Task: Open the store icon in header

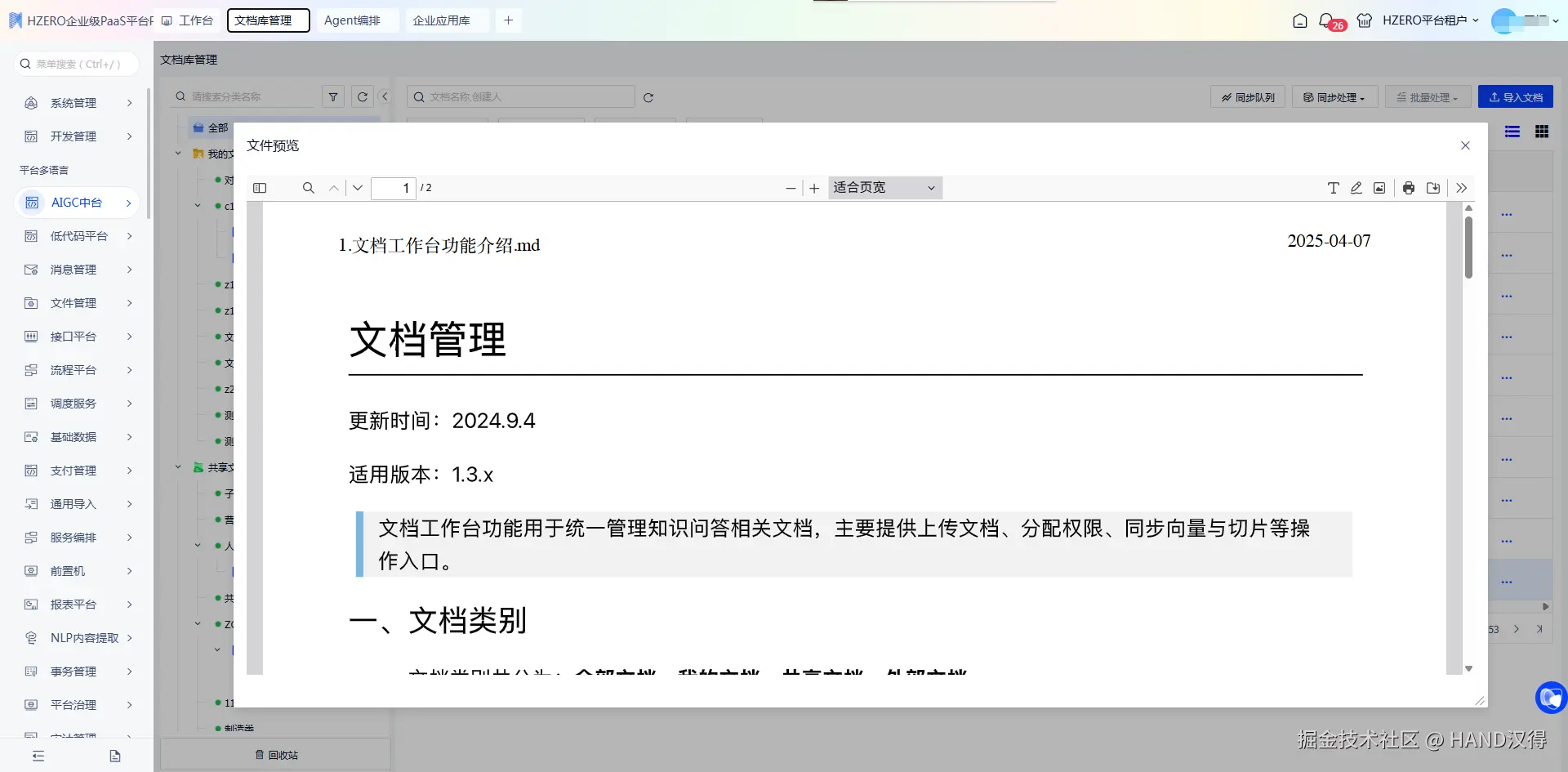Action: click(1364, 20)
